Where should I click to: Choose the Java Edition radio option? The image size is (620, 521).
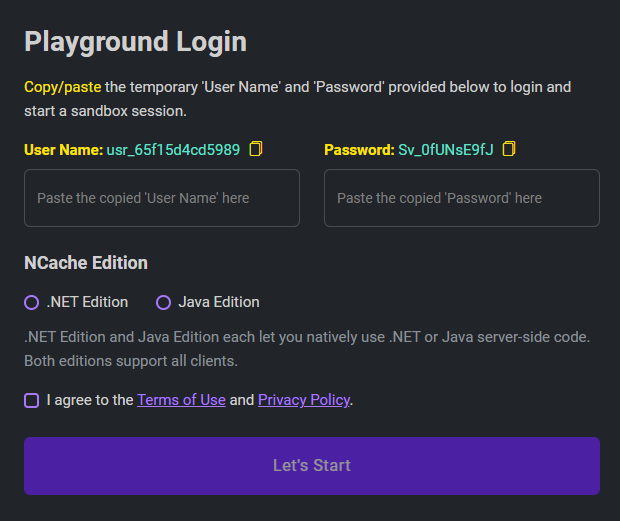[163, 302]
